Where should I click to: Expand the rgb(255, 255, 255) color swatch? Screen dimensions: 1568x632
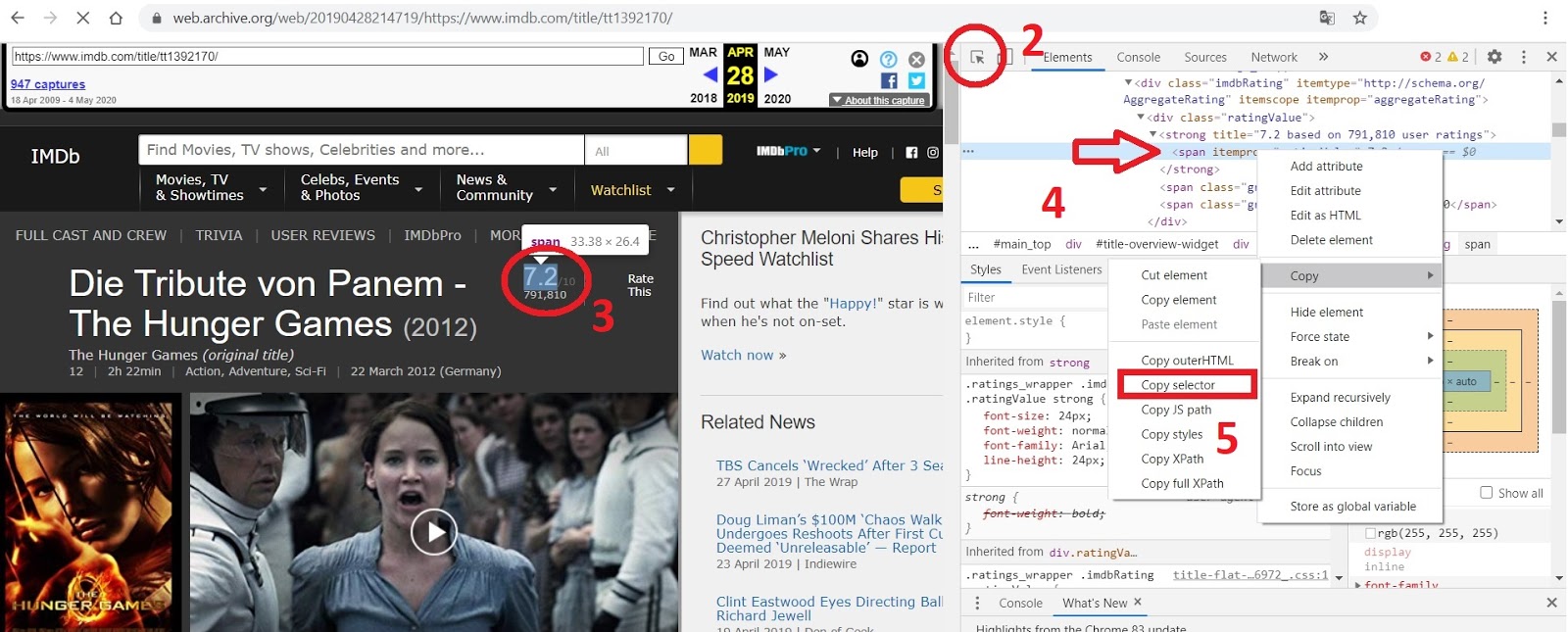(1370, 533)
